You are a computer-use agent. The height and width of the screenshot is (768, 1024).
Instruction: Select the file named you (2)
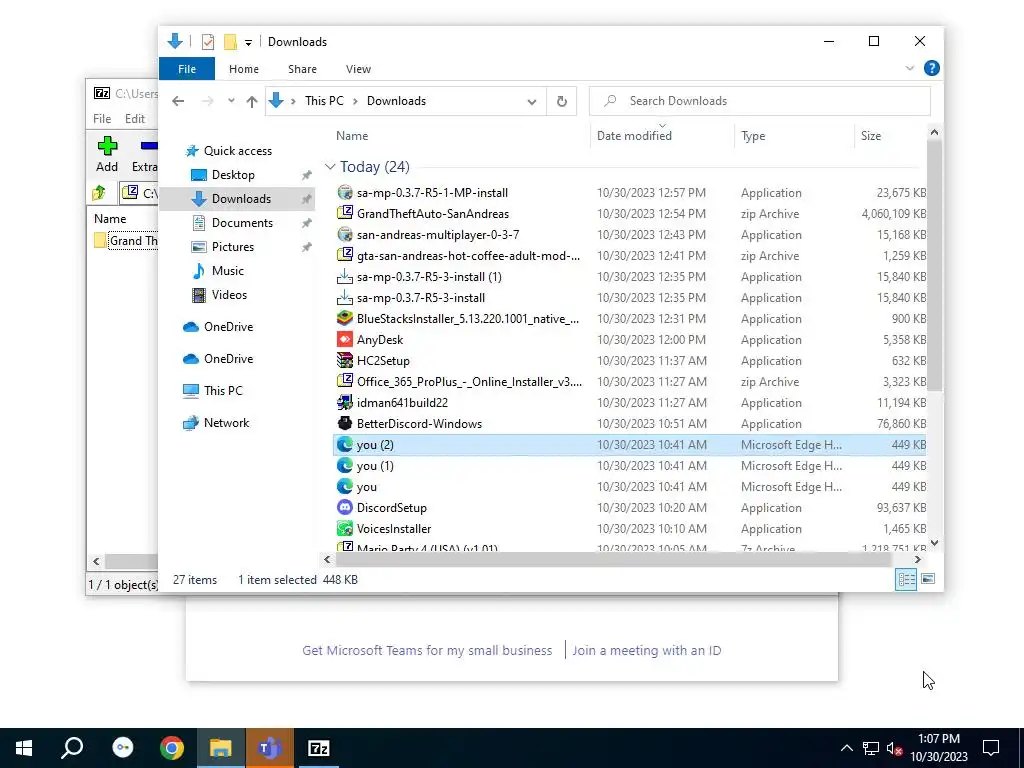pos(630,445)
